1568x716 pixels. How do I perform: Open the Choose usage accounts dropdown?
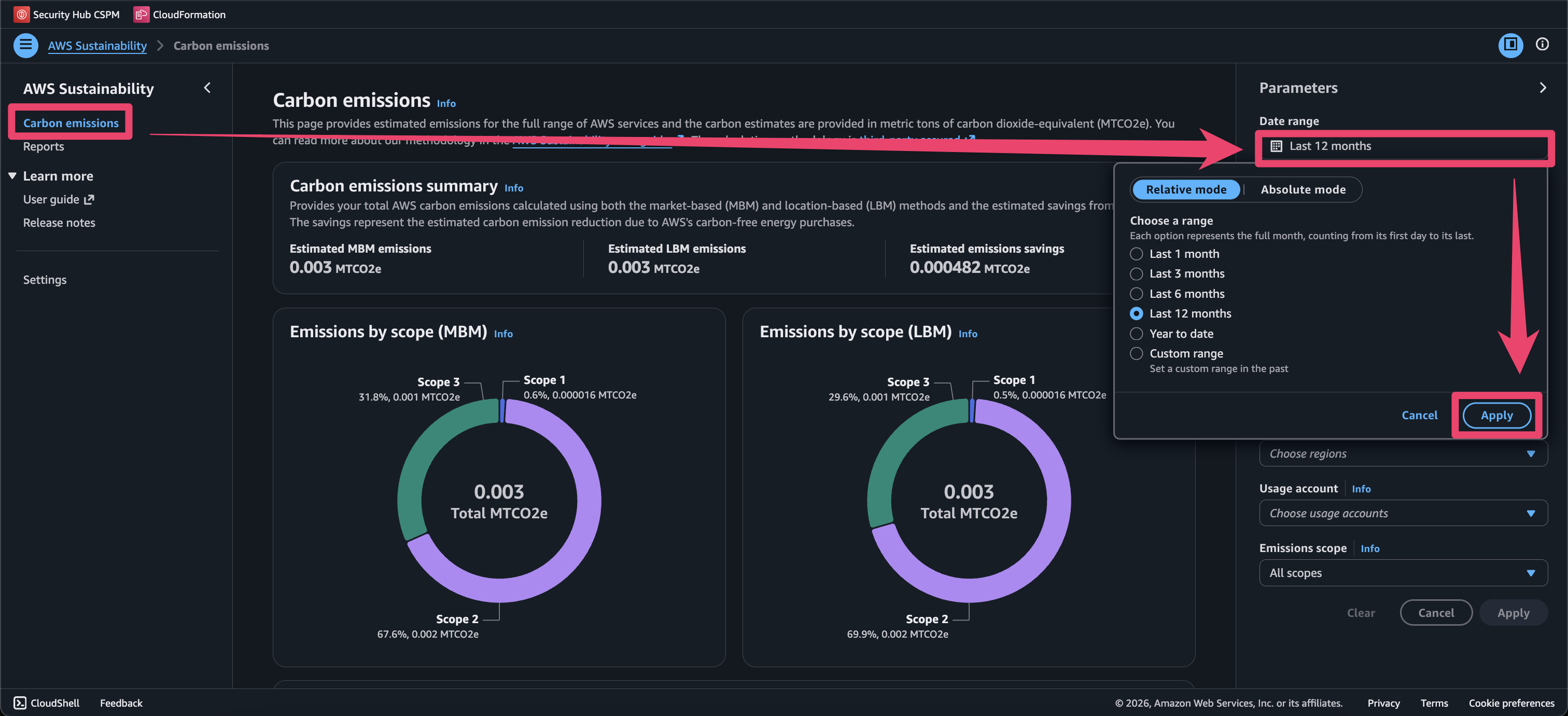(x=1403, y=513)
